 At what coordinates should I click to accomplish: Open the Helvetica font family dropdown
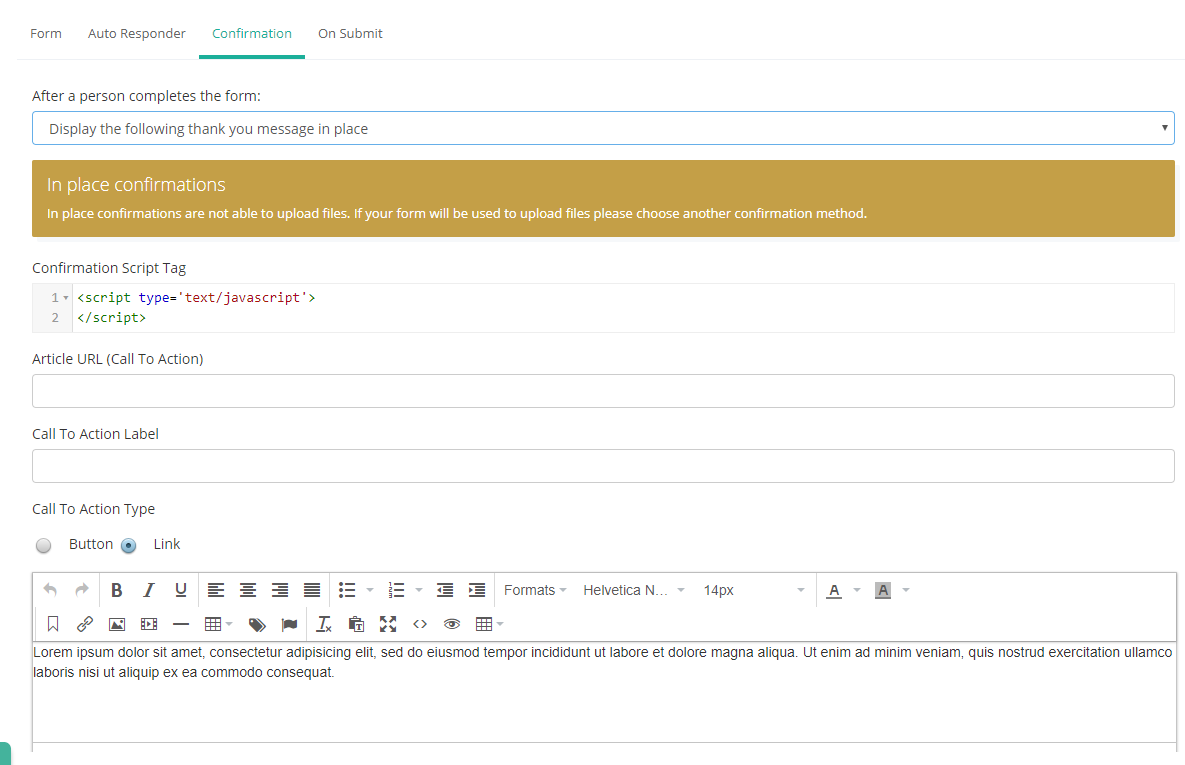point(633,590)
